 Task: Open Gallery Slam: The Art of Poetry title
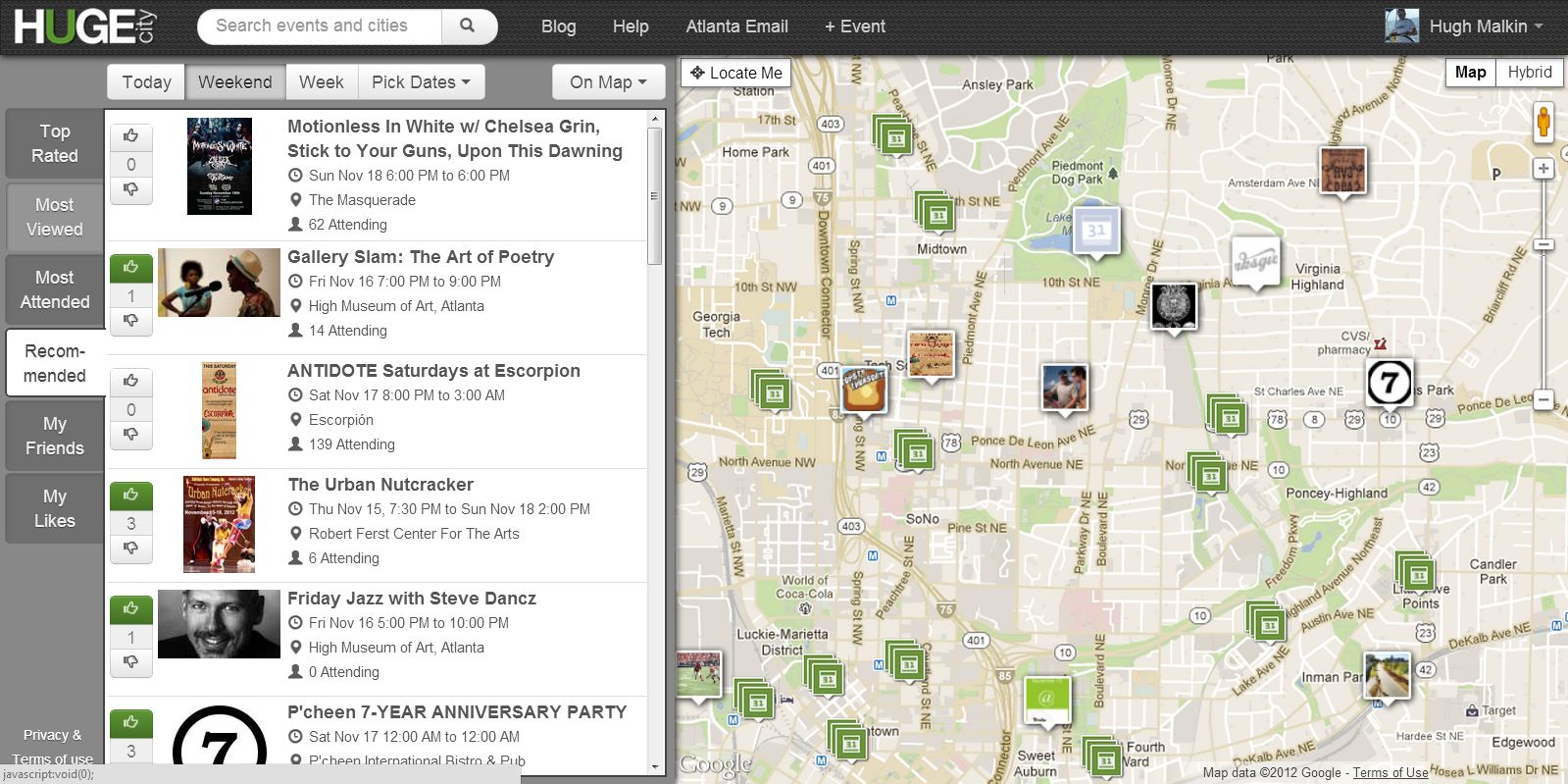pyautogui.click(x=421, y=257)
